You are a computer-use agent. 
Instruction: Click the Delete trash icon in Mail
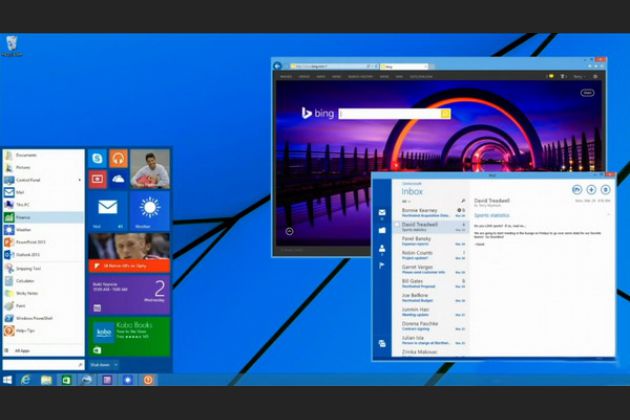click(605, 189)
